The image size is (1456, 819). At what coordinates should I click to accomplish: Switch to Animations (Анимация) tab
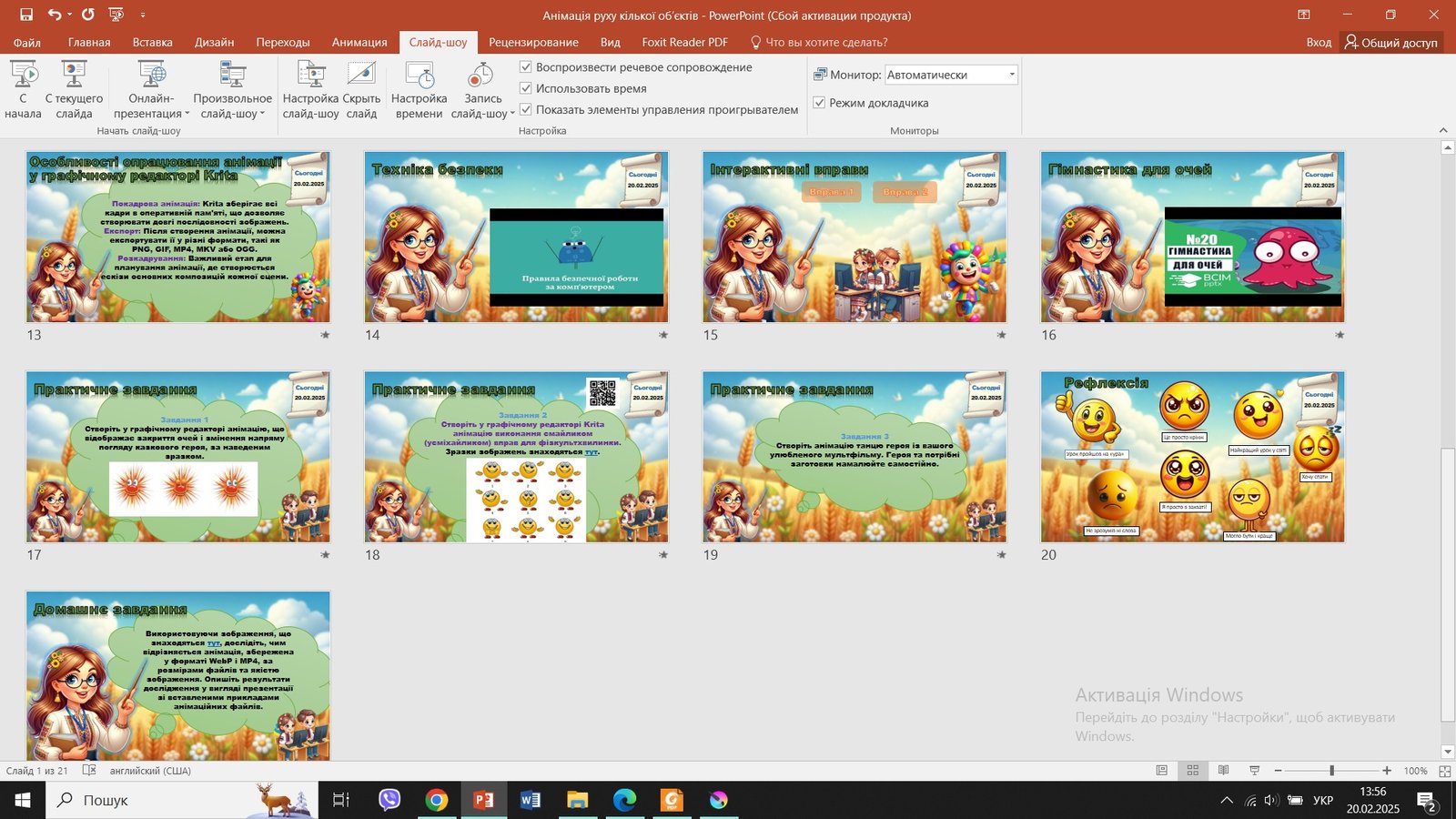point(359,42)
